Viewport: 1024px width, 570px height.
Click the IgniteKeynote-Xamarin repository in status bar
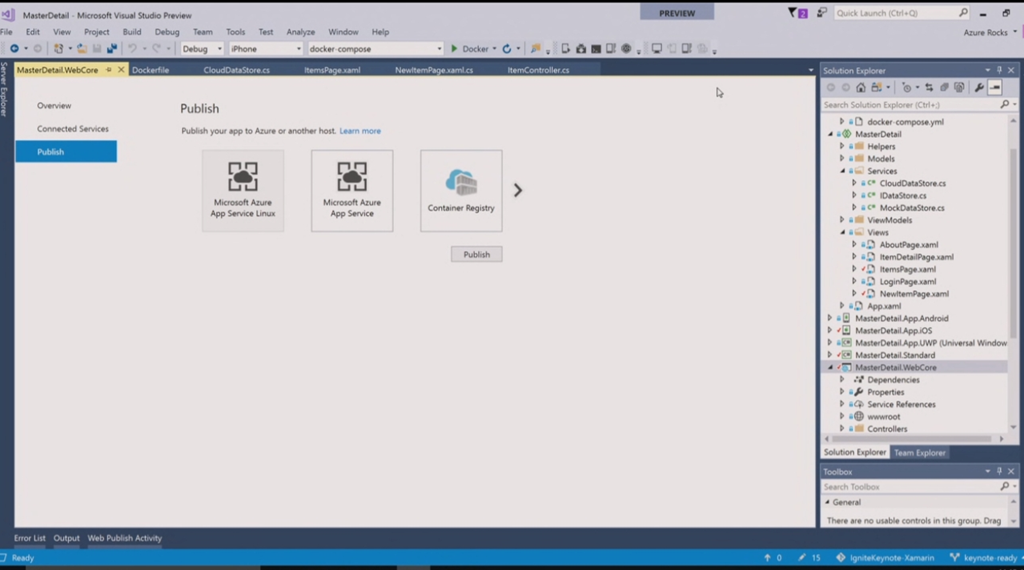885,558
